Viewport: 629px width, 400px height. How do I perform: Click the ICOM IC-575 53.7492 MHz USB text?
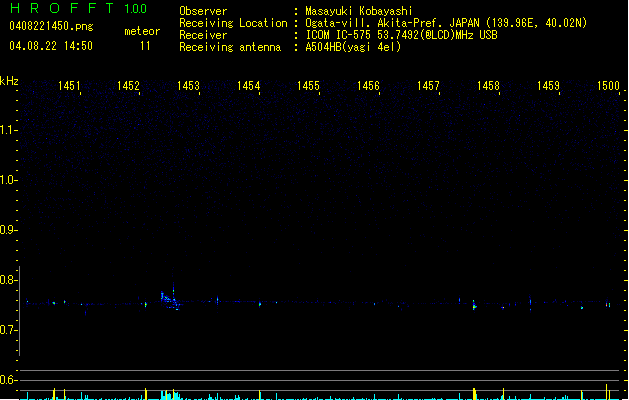[402, 35]
